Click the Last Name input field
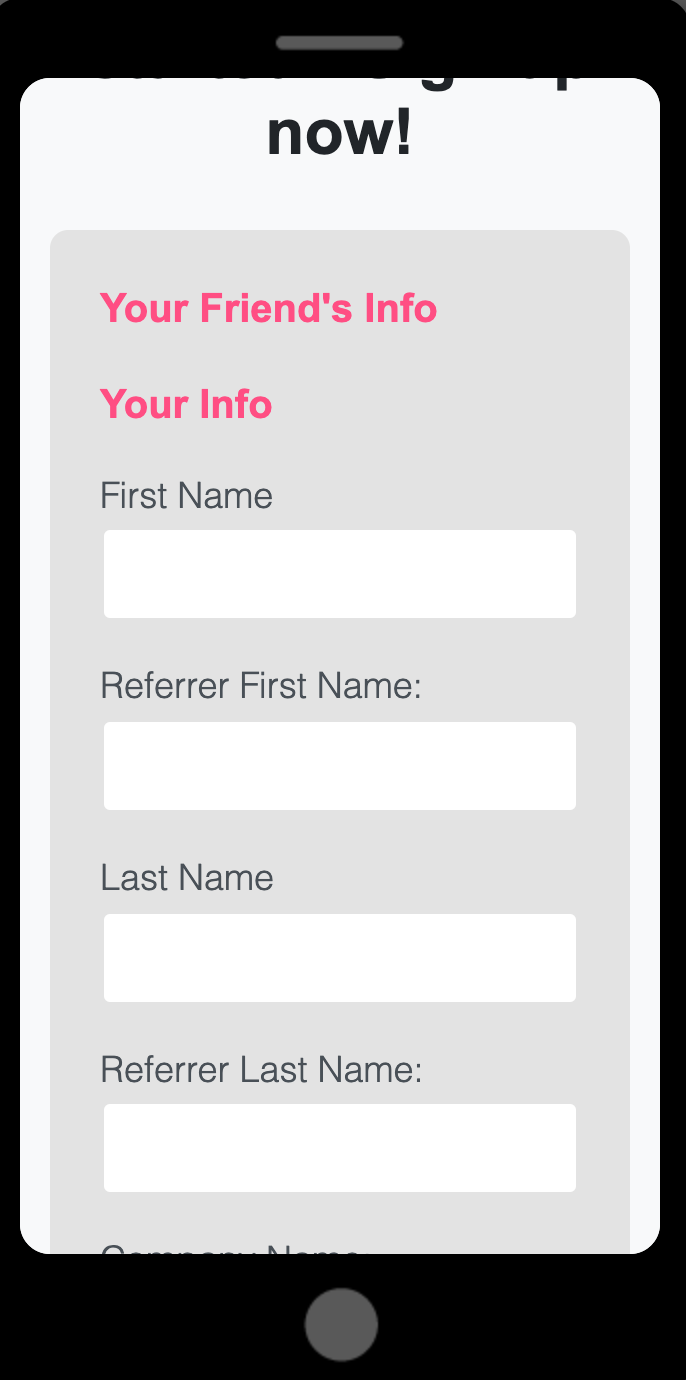Viewport: 686px width, 1380px height. click(x=339, y=957)
